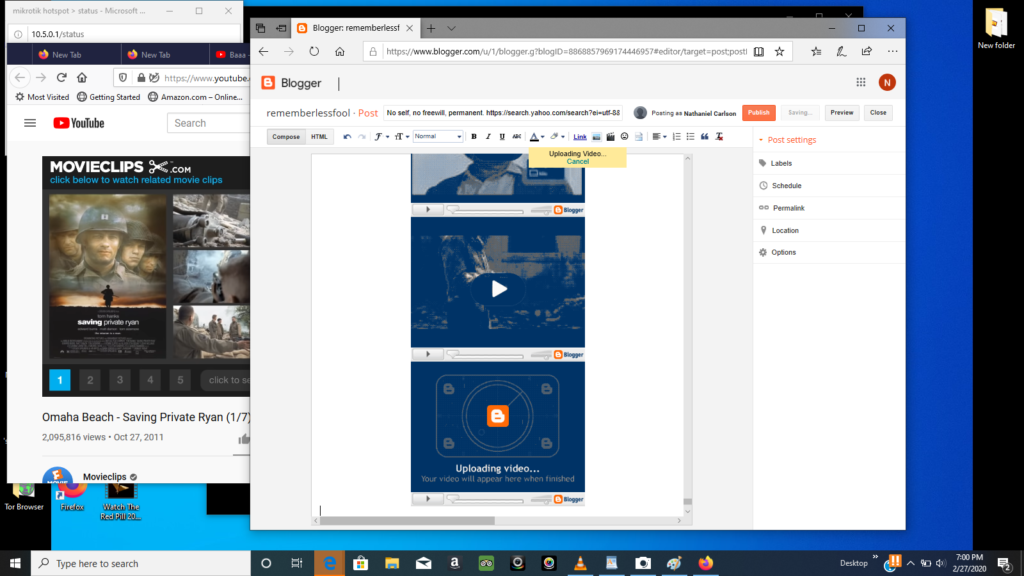Apply italic formatting in post editor
Viewport: 1024px width, 576px height.
coord(488,136)
